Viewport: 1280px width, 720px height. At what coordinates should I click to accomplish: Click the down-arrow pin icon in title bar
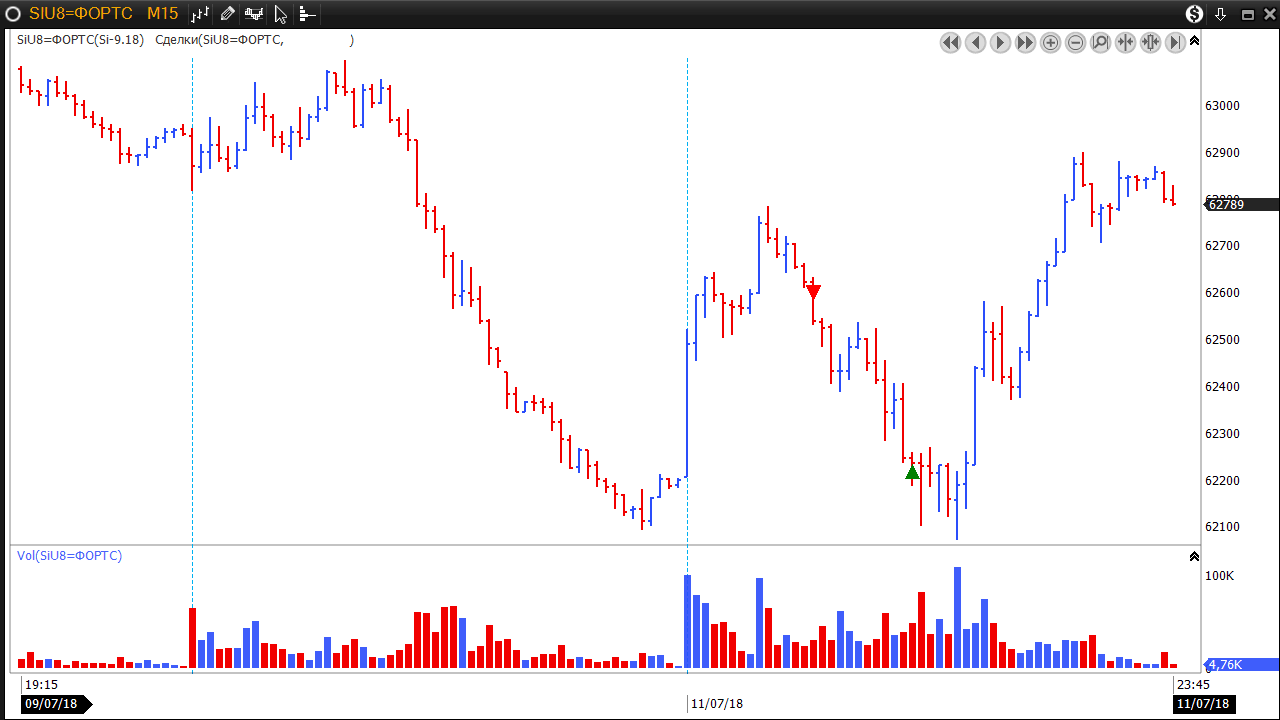point(1221,14)
